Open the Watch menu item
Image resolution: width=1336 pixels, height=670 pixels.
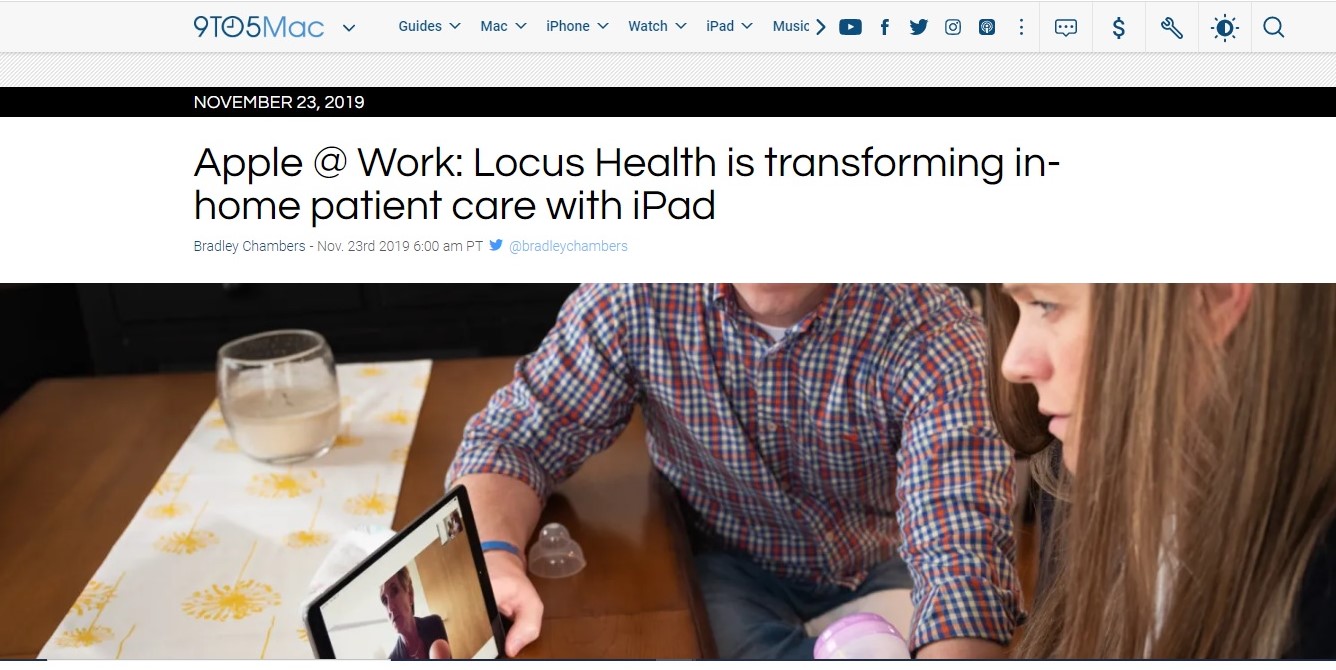tap(657, 26)
